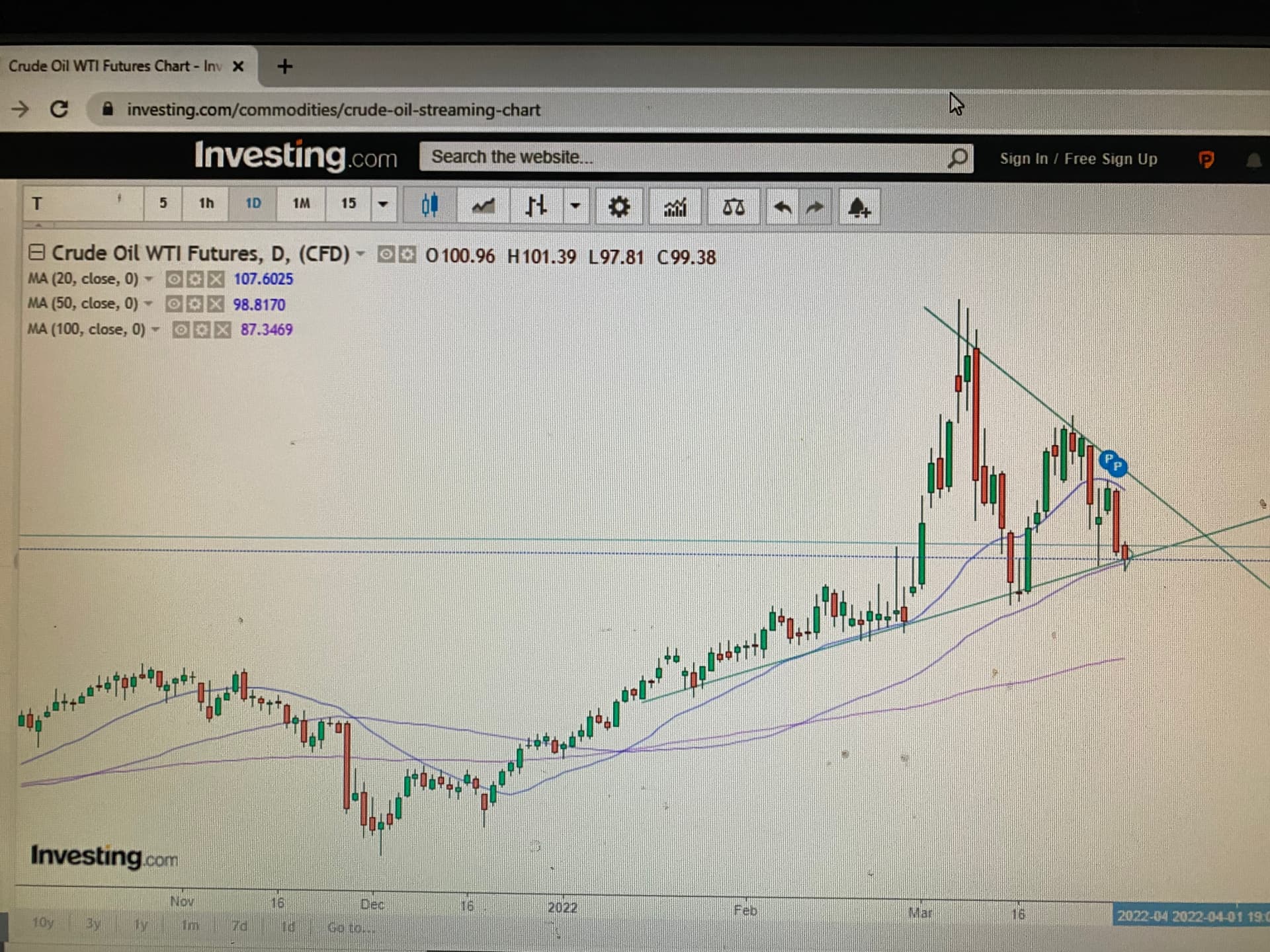Switch to Crude Oil WTI Futures Chart browser tab

[x=114, y=66]
